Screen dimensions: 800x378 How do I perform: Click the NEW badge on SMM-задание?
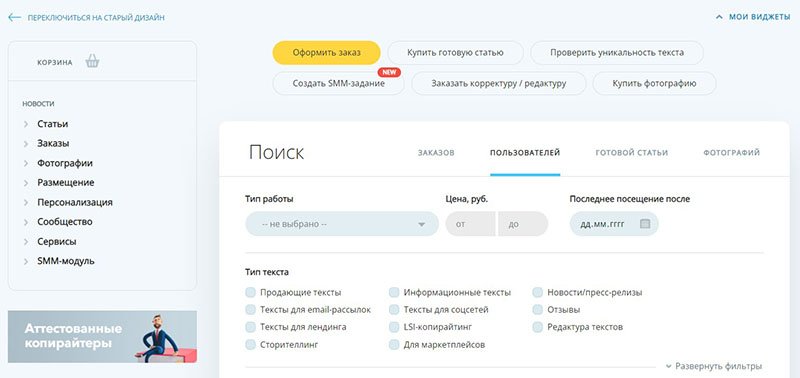[389, 72]
